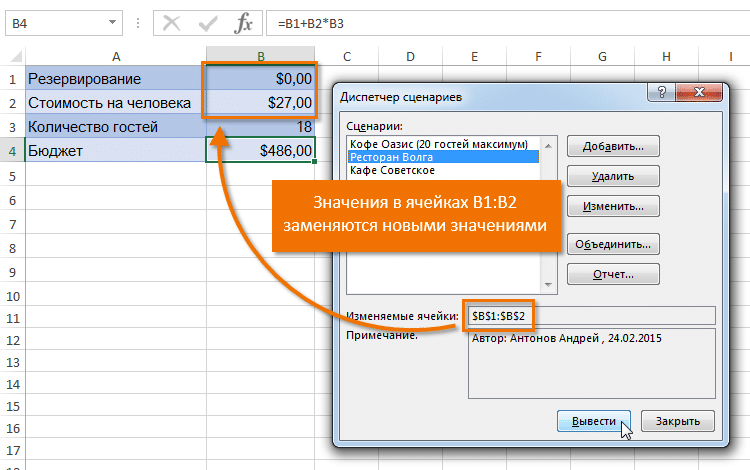Click cell B4 with $486,00
The width and height of the screenshot is (750, 470).
click(x=261, y=151)
